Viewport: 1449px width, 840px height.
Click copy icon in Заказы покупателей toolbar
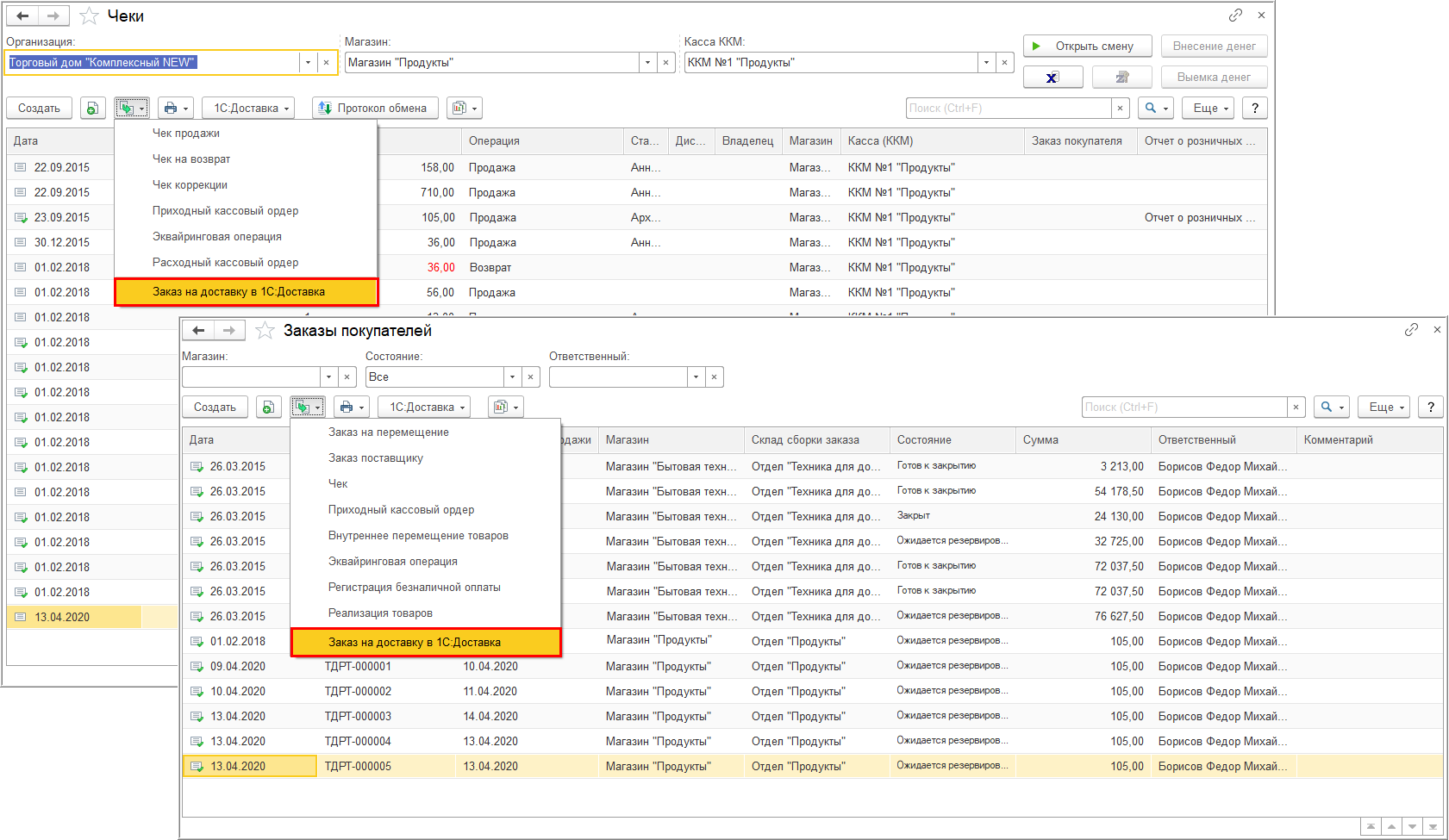269,407
